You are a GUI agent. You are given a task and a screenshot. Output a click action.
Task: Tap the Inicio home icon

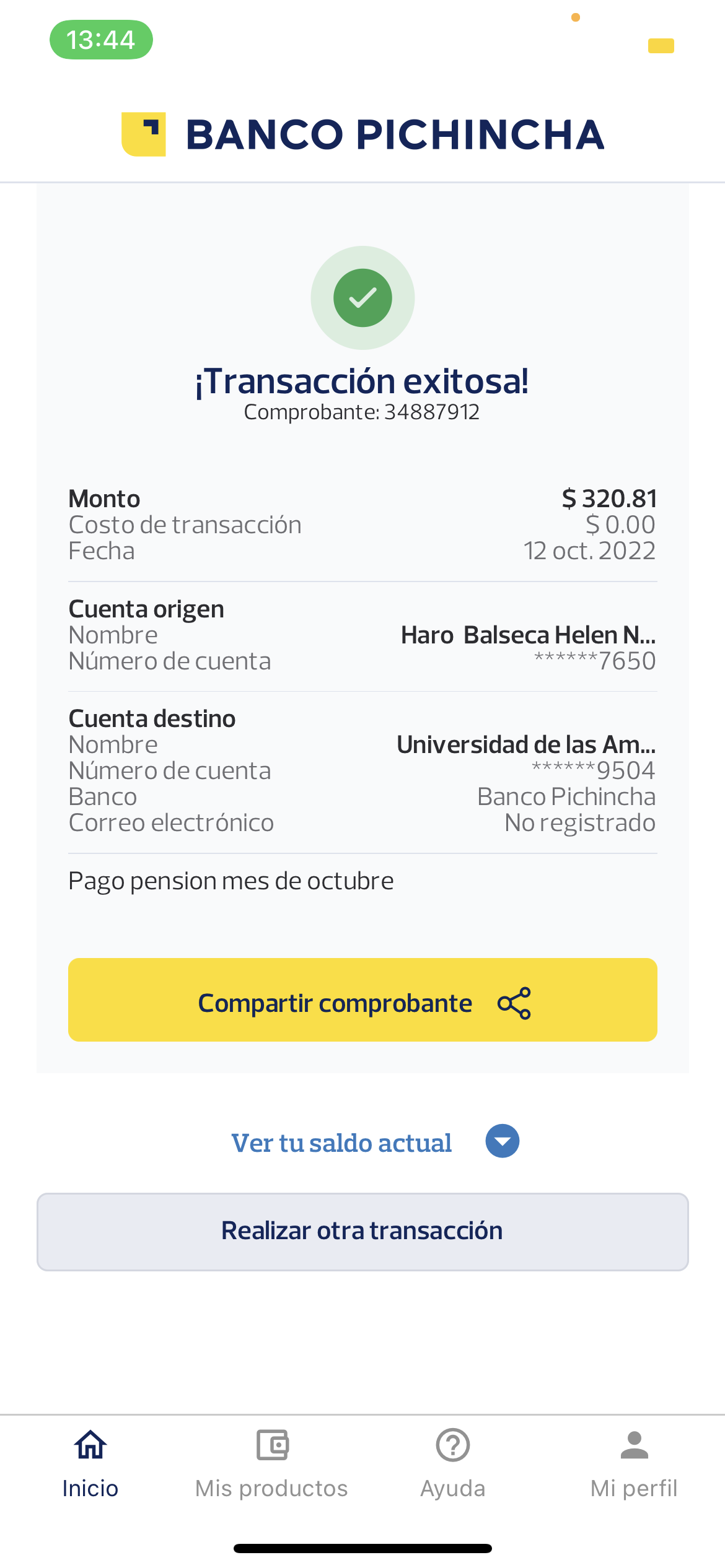(90, 1445)
